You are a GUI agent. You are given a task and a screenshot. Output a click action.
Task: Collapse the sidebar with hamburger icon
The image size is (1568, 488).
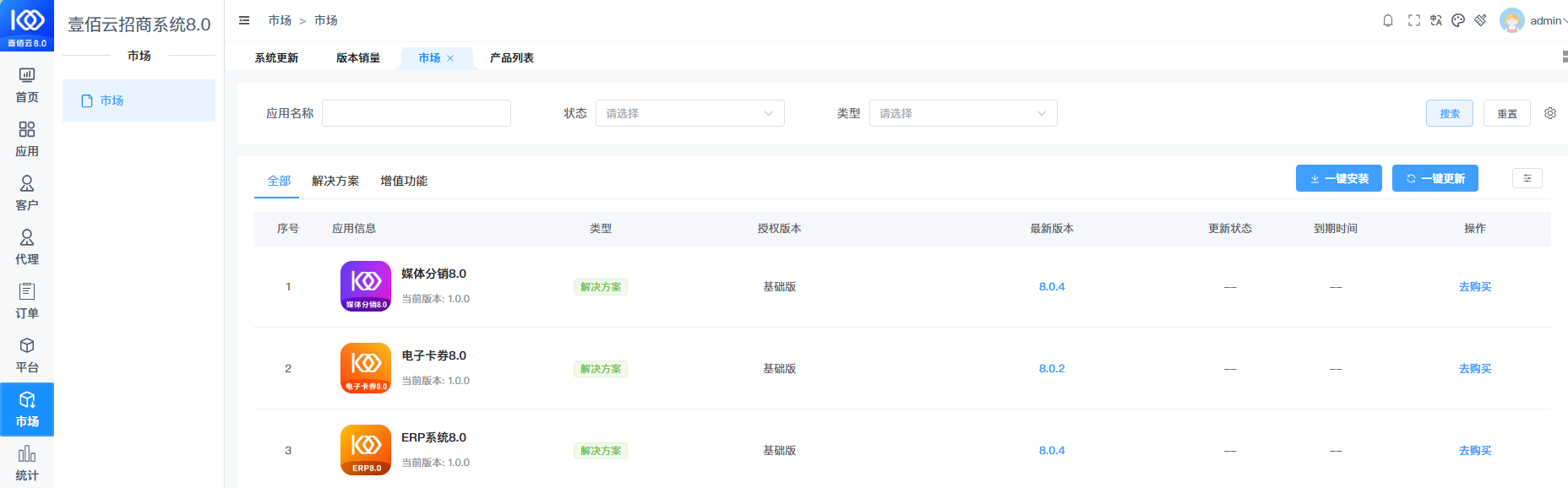(x=244, y=20)
